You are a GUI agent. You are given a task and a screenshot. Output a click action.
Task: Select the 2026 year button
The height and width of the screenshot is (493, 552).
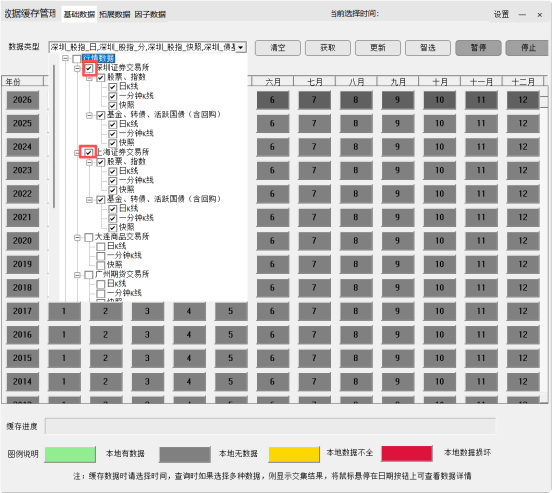(x=23, y=100)
